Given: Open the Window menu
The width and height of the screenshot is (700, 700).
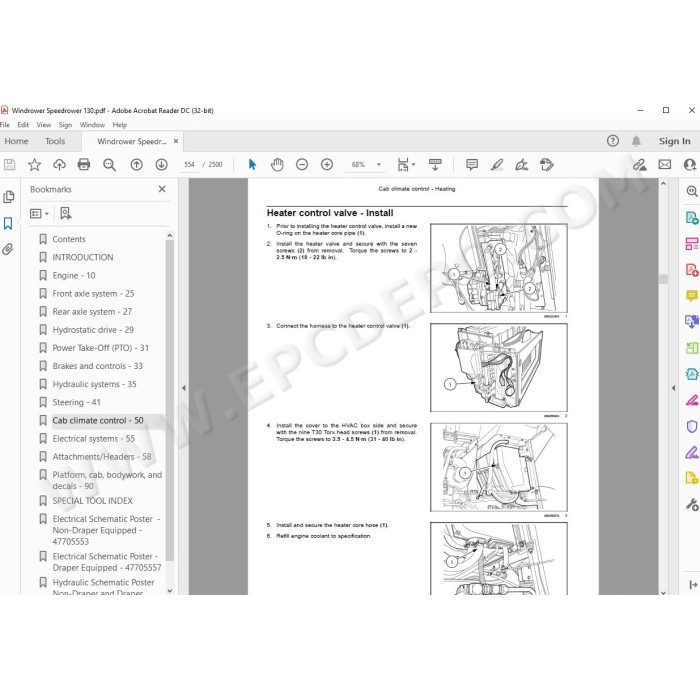Looking at the screenshot, I should coord(92,125).
